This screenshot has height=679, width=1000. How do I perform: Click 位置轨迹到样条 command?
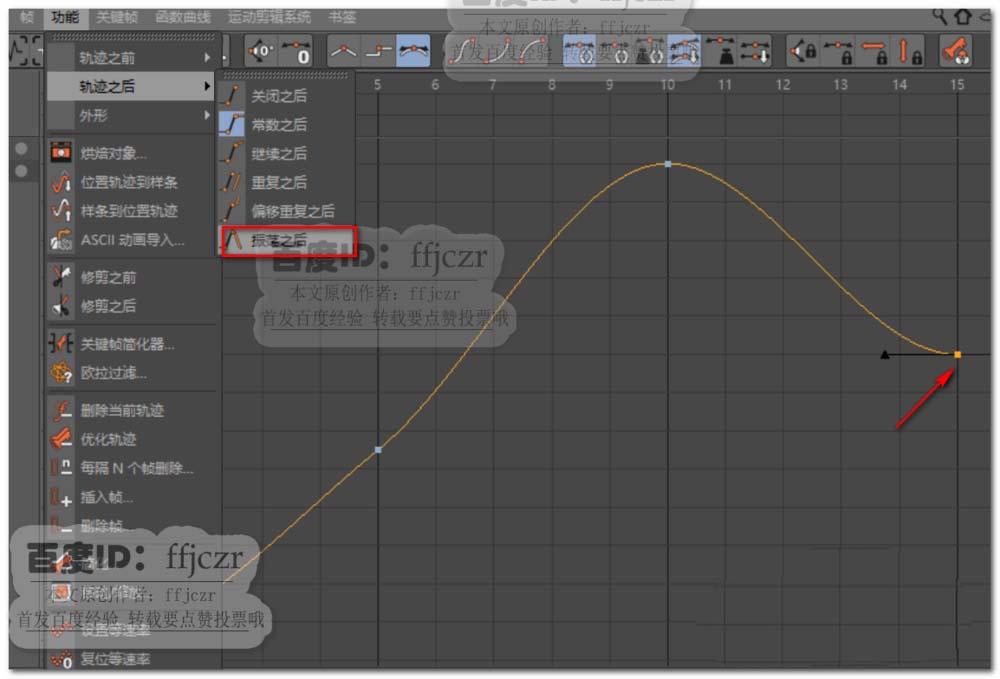pos(131,182)
